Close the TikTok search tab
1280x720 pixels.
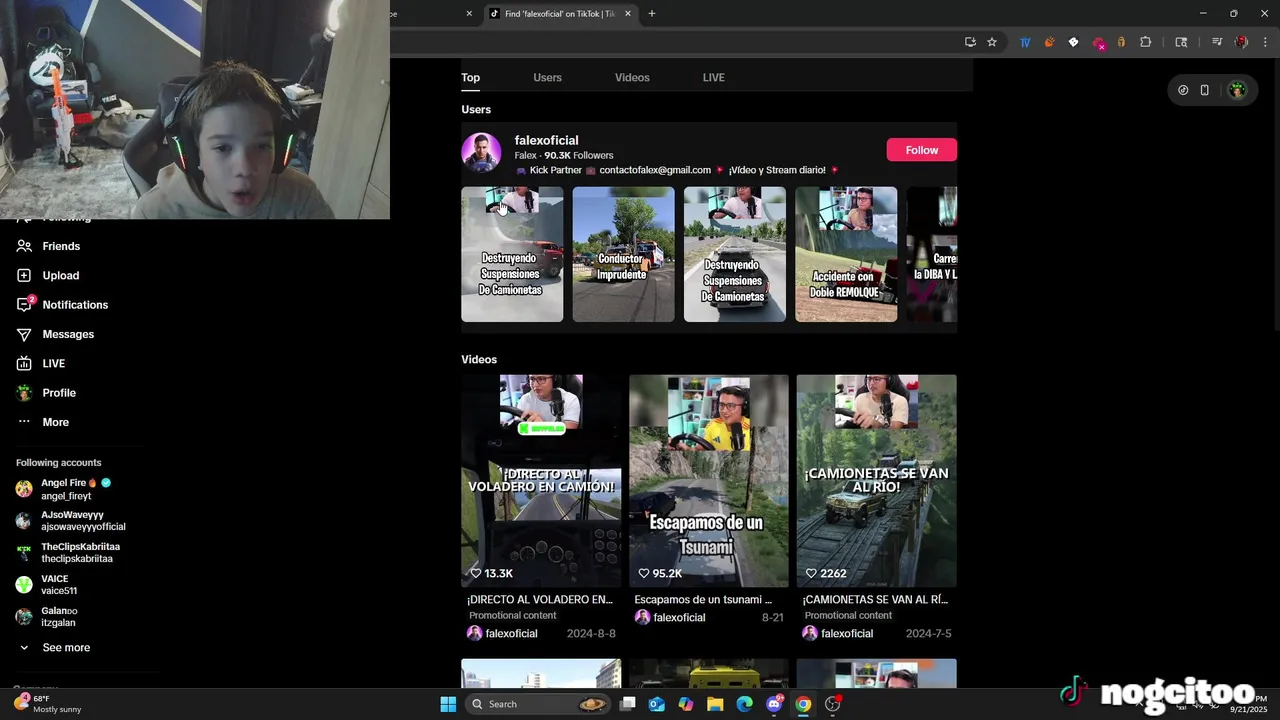(628, 13)
